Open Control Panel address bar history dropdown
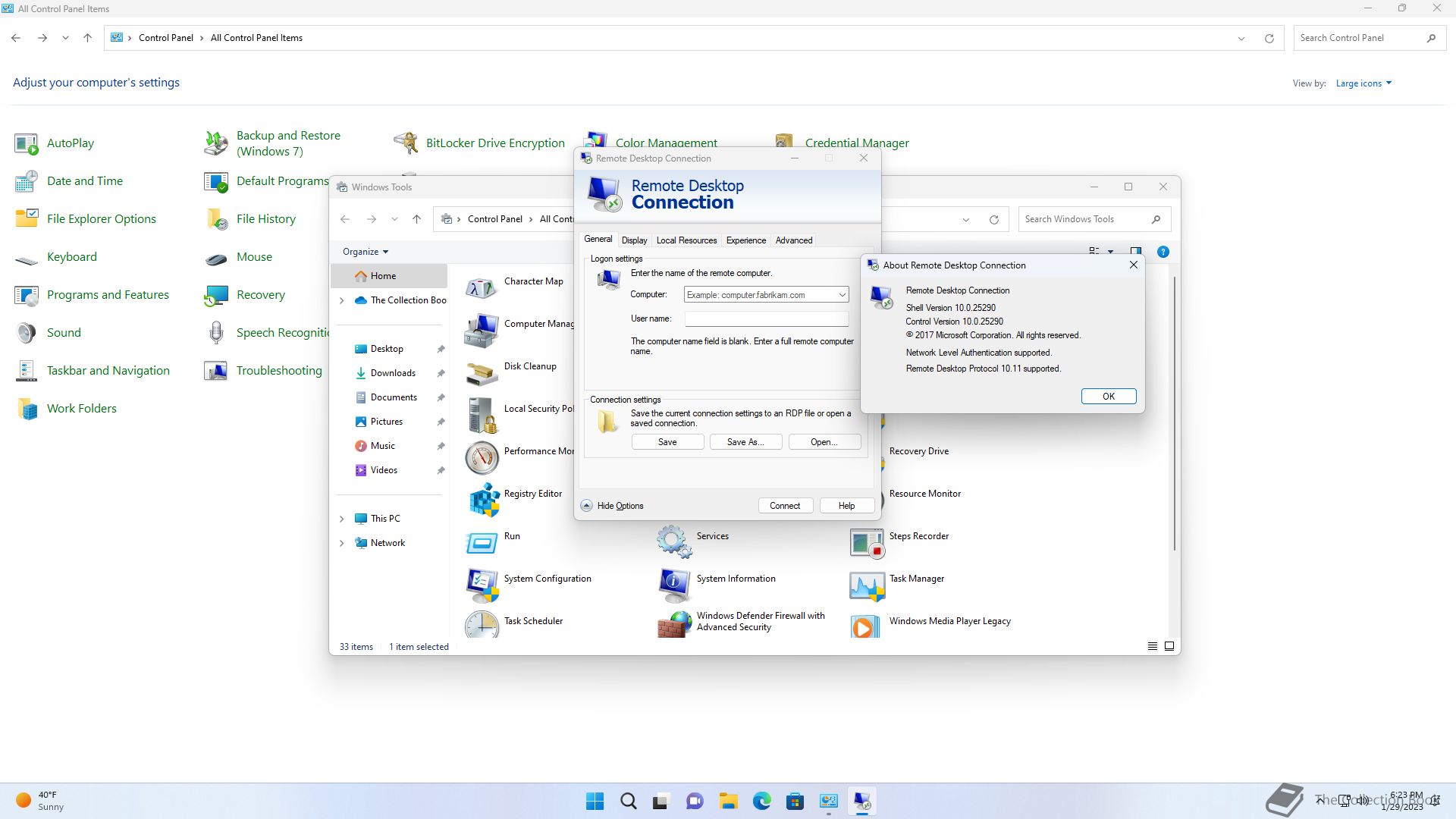Image resolution: width=1456 pixels, height=819 pixels. point(1241,38)
